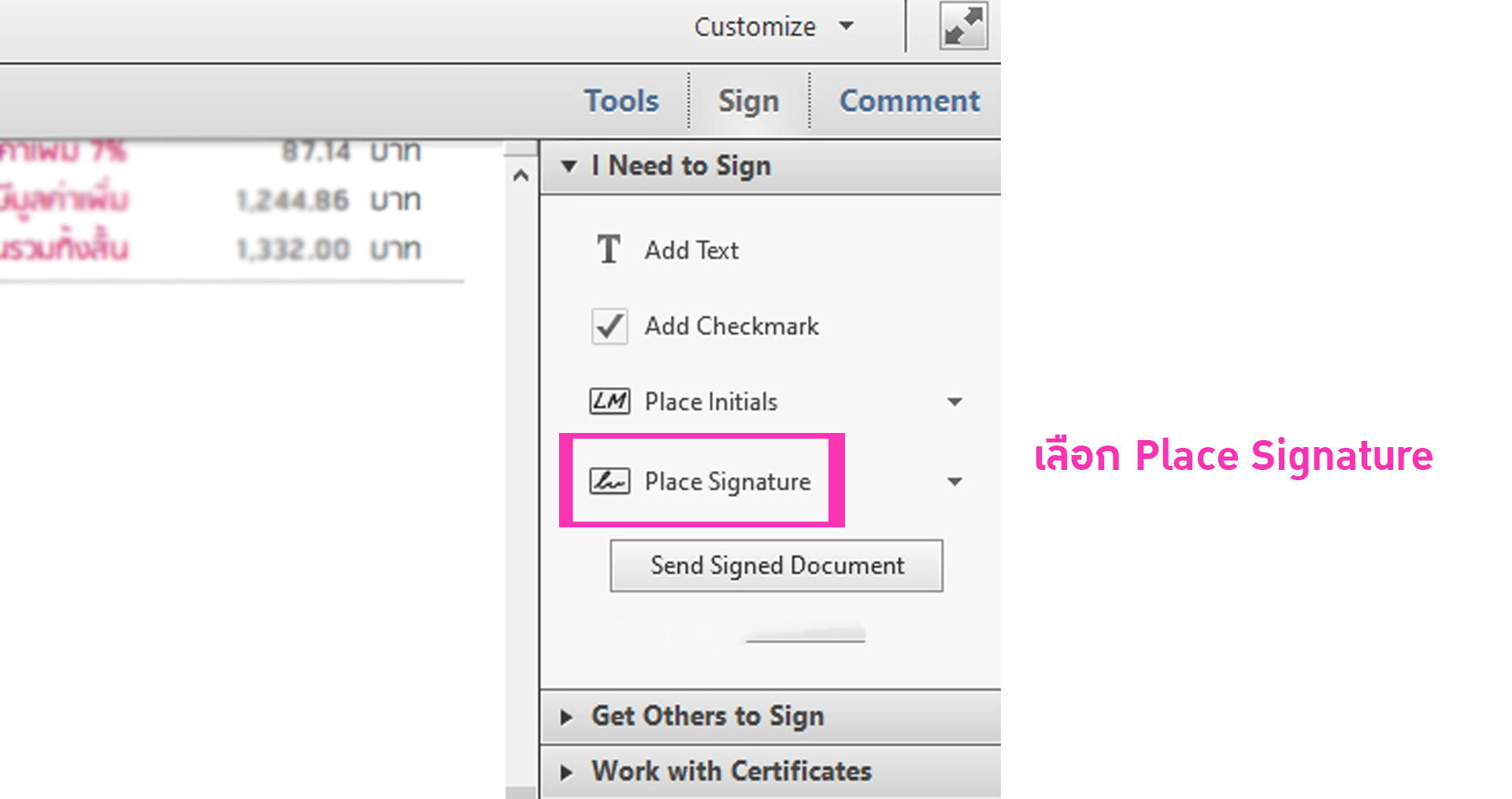Image resolution: width=1512 pixels, height=799 pixels.
Task: Open Place Signature dropdown arrow
Action: [954, 482]
